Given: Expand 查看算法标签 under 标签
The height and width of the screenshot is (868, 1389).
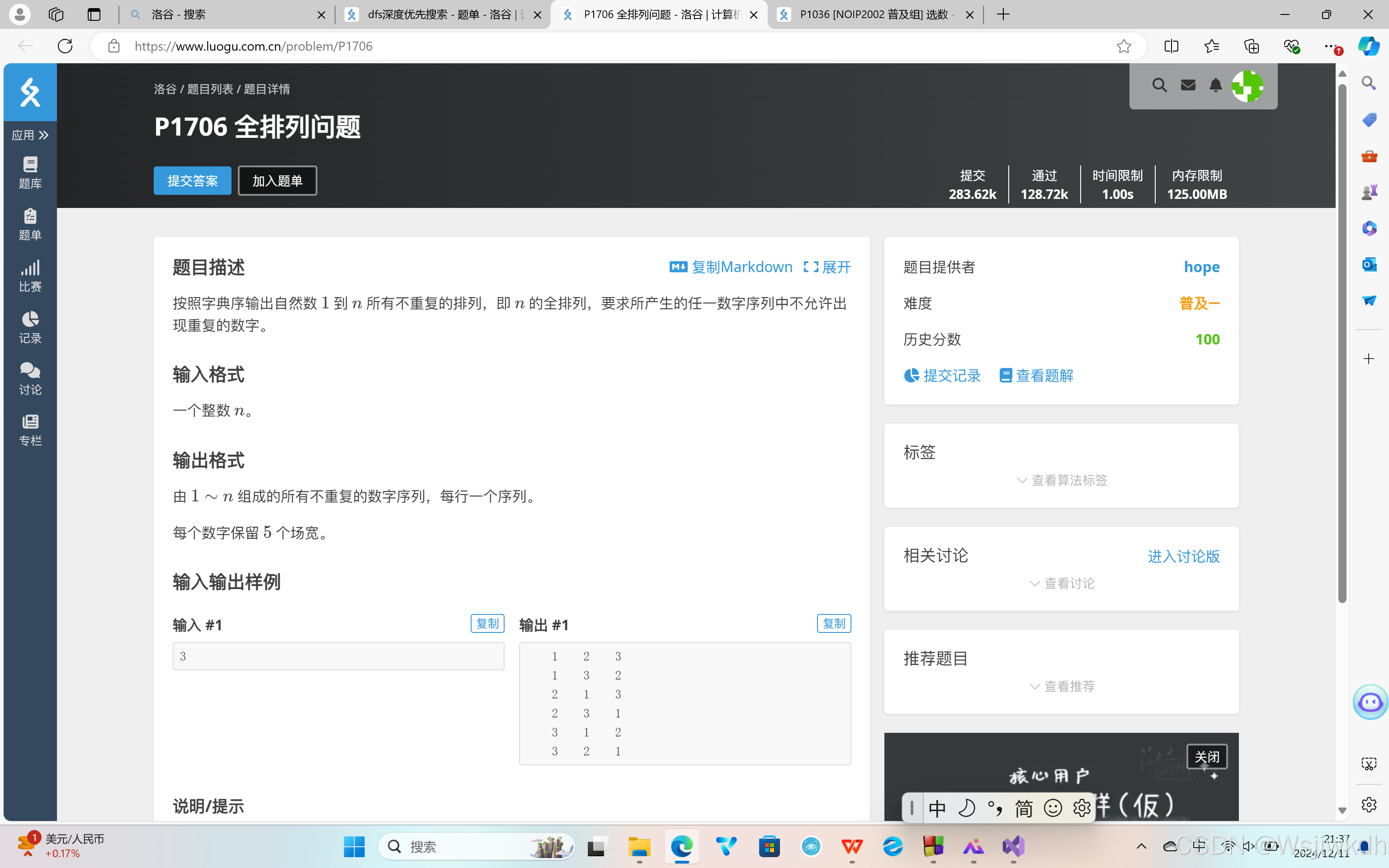Looking at the screenshot, I should coord(1062,480).
